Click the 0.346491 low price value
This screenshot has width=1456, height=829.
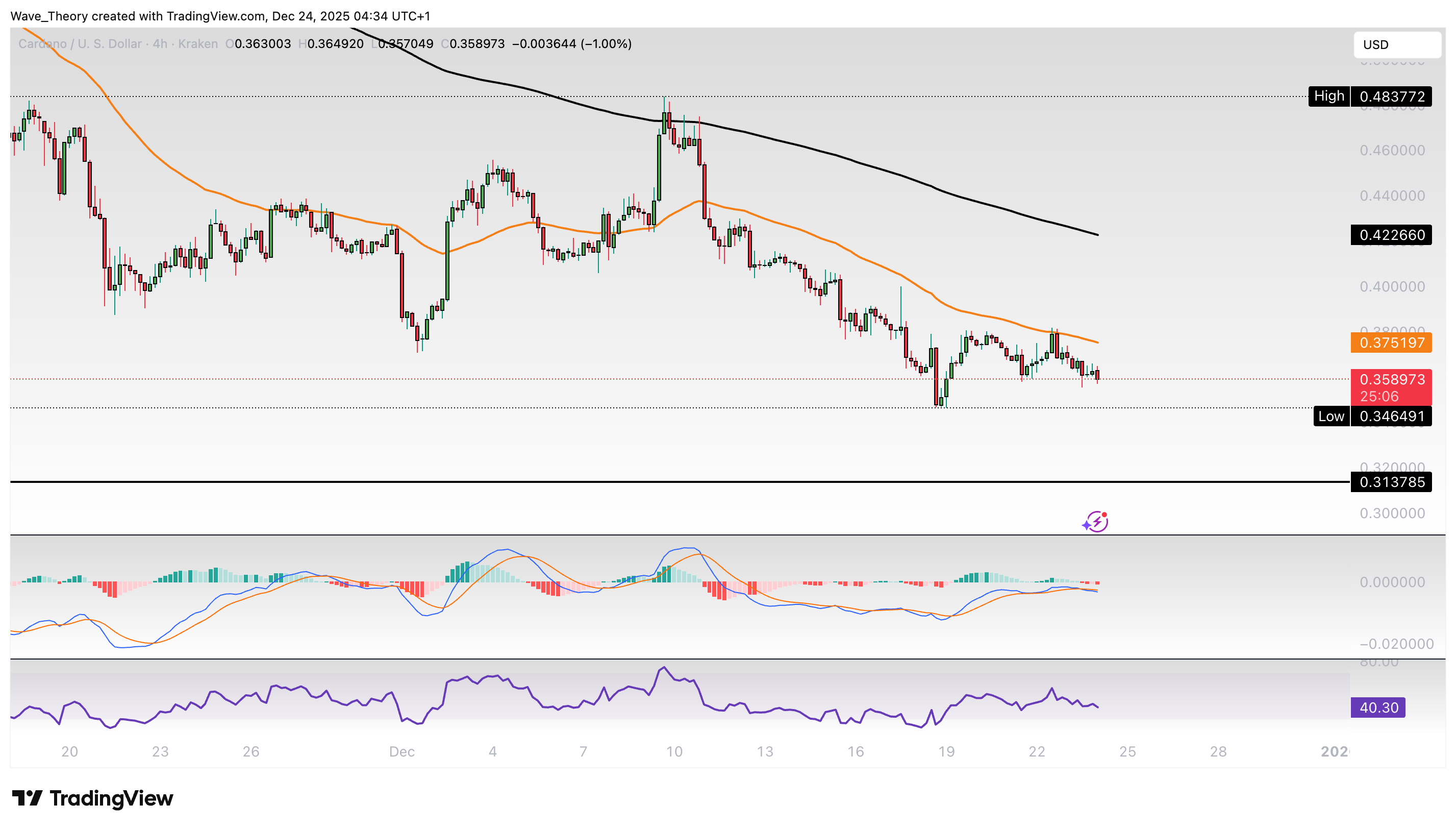point(1392,416)
